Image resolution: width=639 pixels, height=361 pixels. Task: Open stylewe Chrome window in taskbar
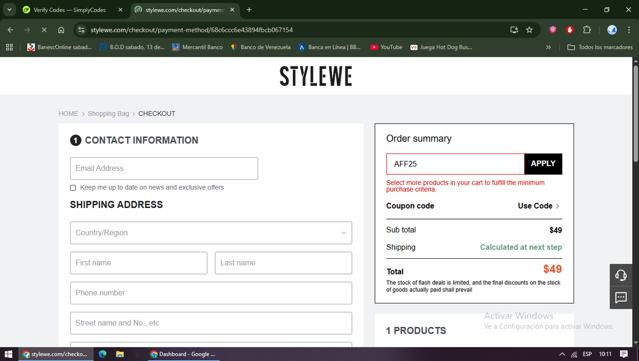tap(56, 354)
